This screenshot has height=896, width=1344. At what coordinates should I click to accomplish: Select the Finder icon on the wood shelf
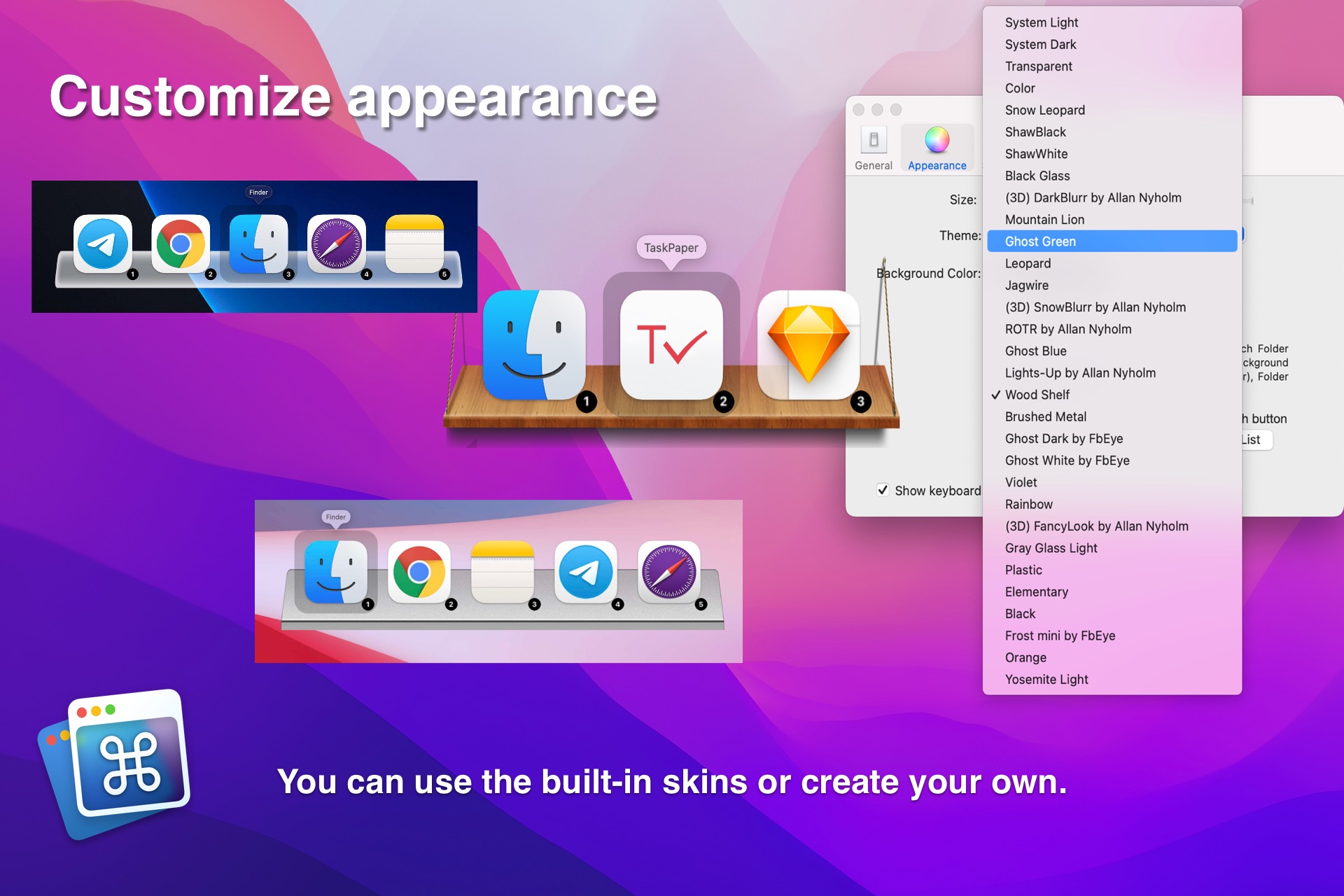534,344
